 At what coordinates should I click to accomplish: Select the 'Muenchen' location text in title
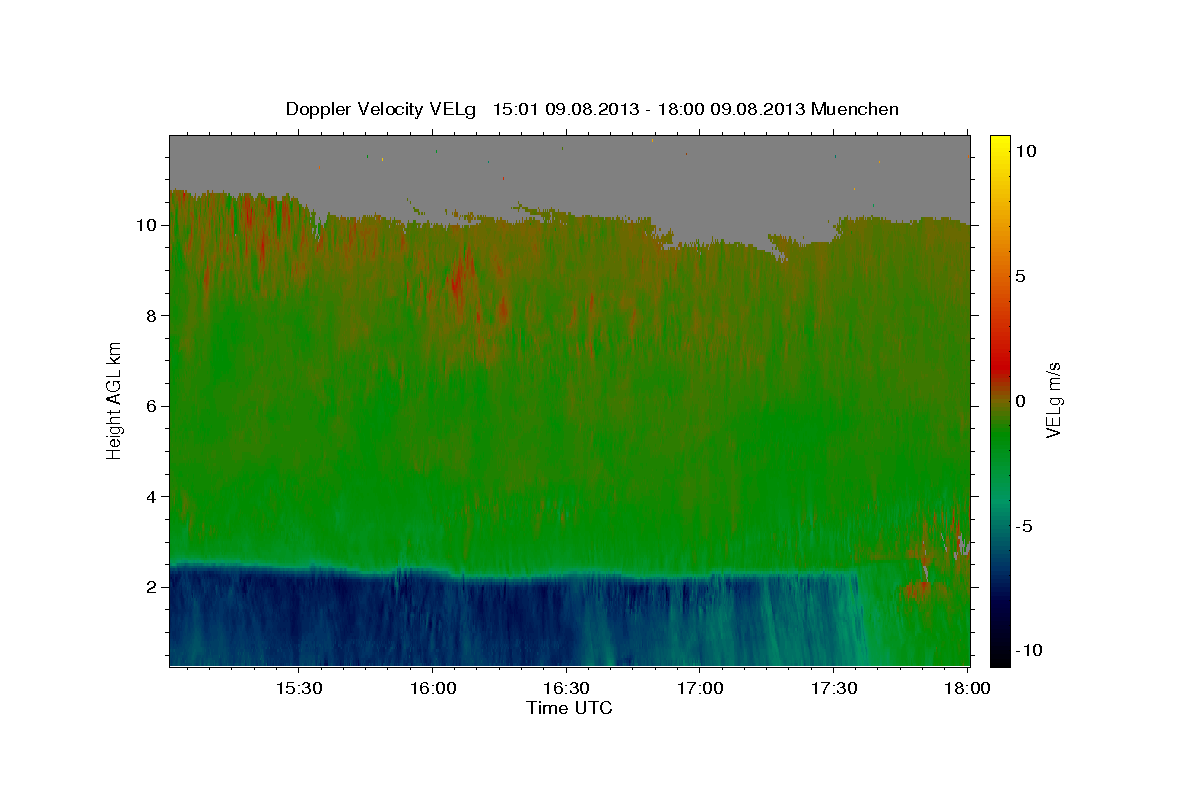pos(855,109)
